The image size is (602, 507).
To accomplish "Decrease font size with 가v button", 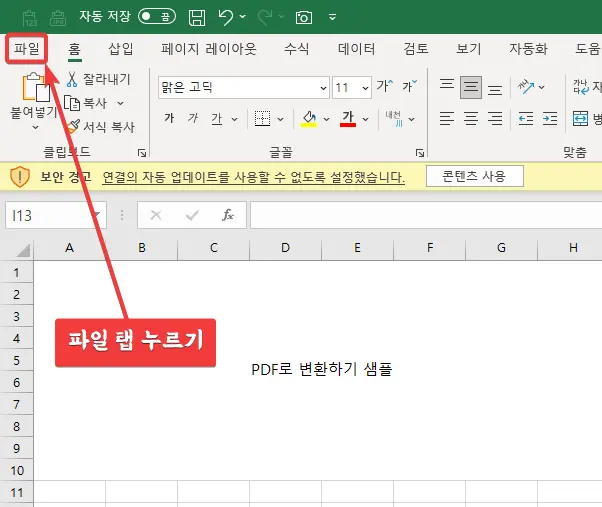I will pyautogui.click(x=409, y=86).
